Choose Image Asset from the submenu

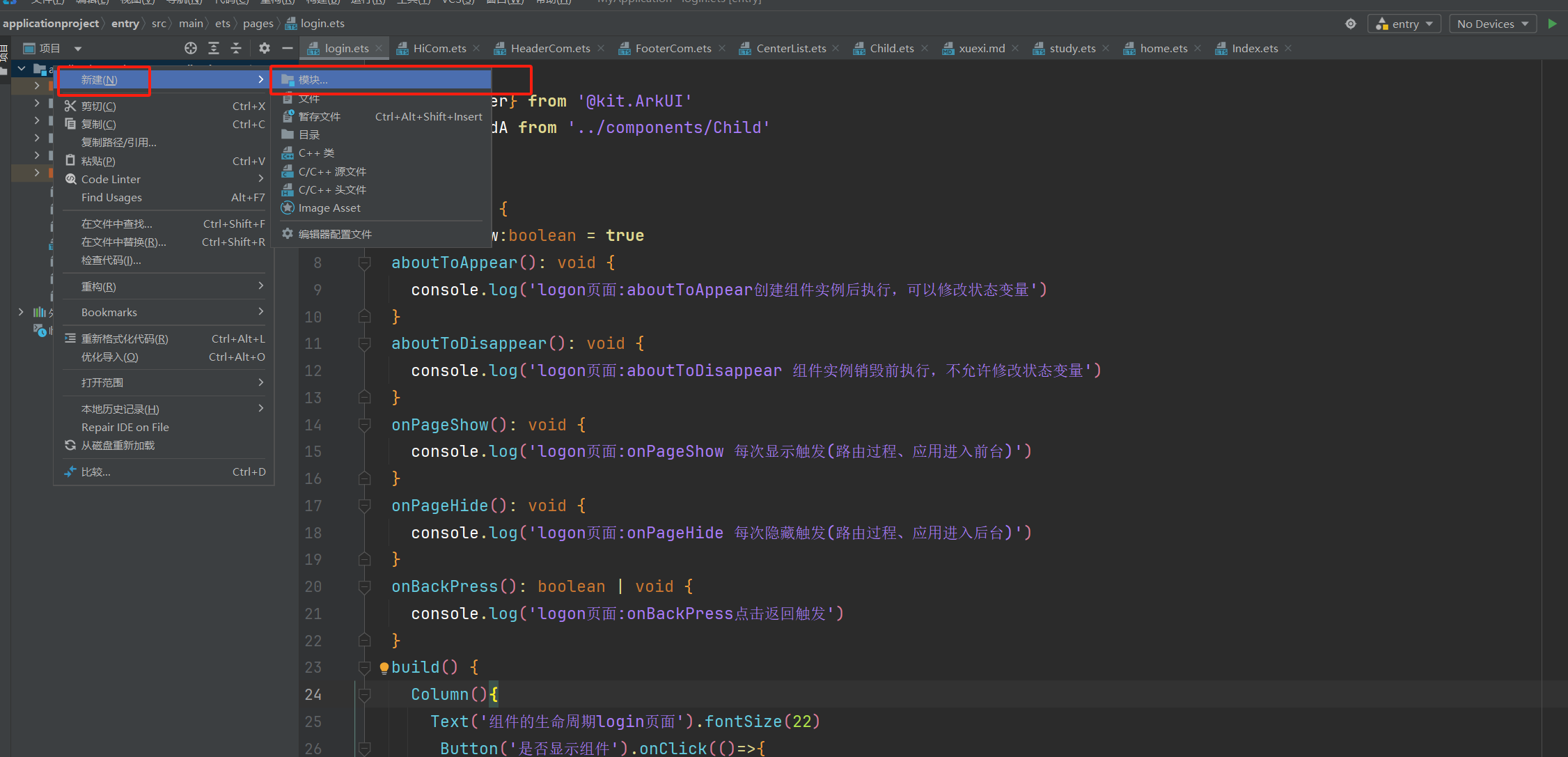(x=329, y=208)
